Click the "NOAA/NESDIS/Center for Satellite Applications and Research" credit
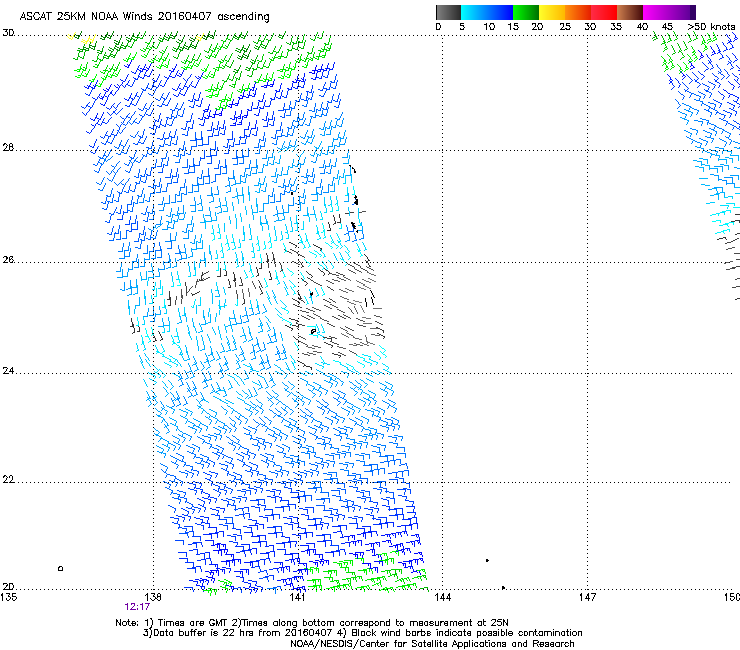 pos(432,644)
